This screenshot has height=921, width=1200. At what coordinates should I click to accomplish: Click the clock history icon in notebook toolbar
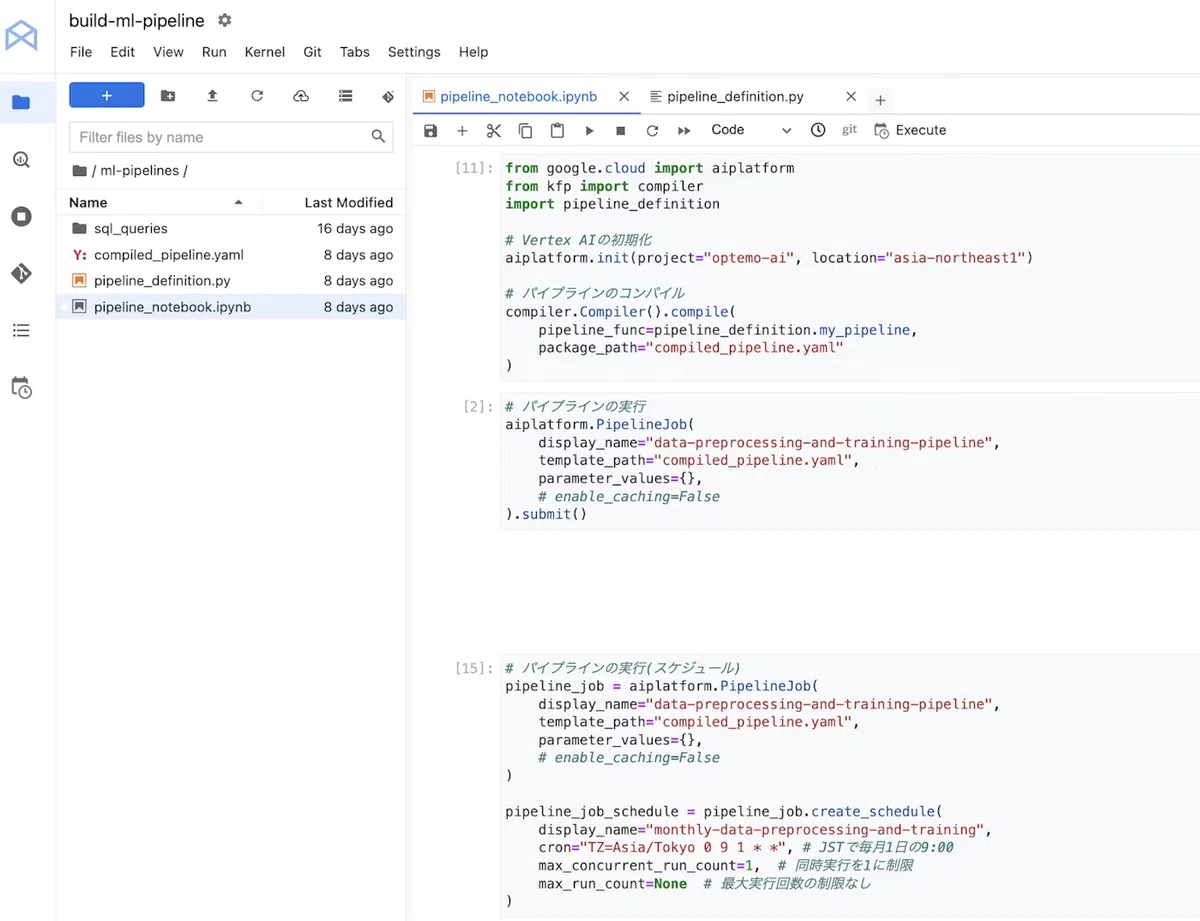click(x=818, y=130)
